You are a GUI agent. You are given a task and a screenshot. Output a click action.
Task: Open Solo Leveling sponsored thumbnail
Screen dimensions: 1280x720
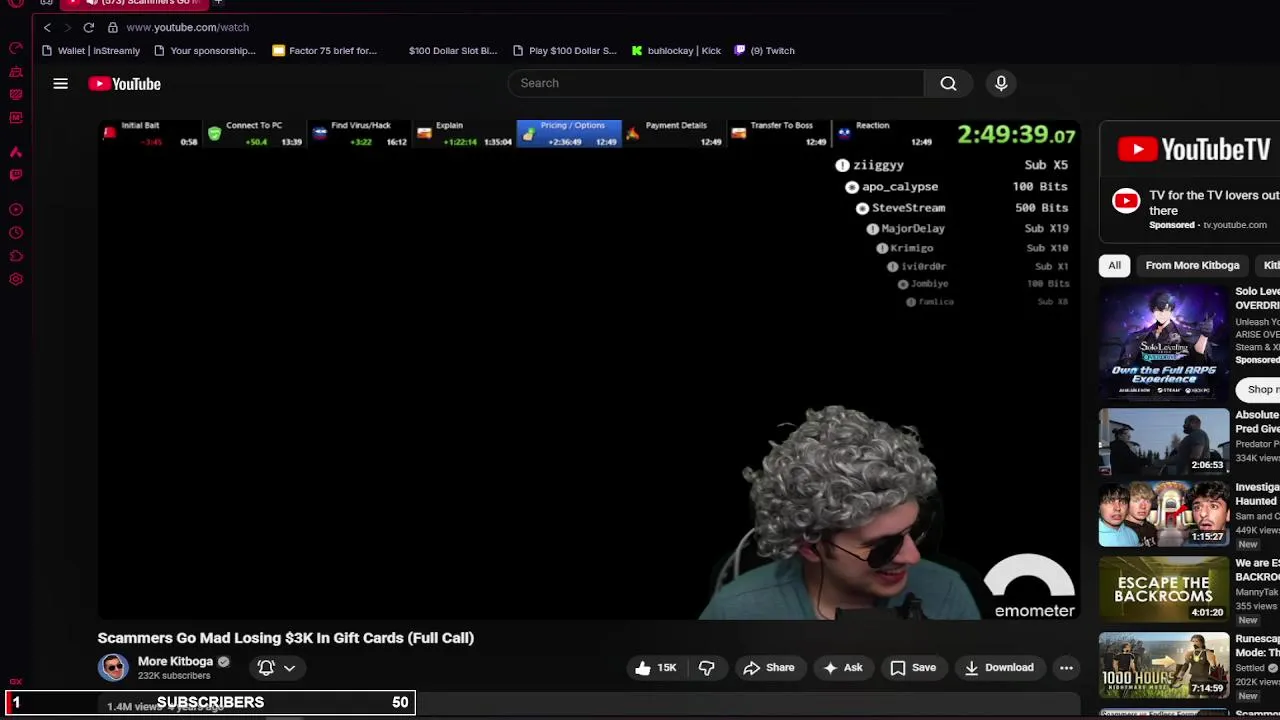click(1164, 342)
